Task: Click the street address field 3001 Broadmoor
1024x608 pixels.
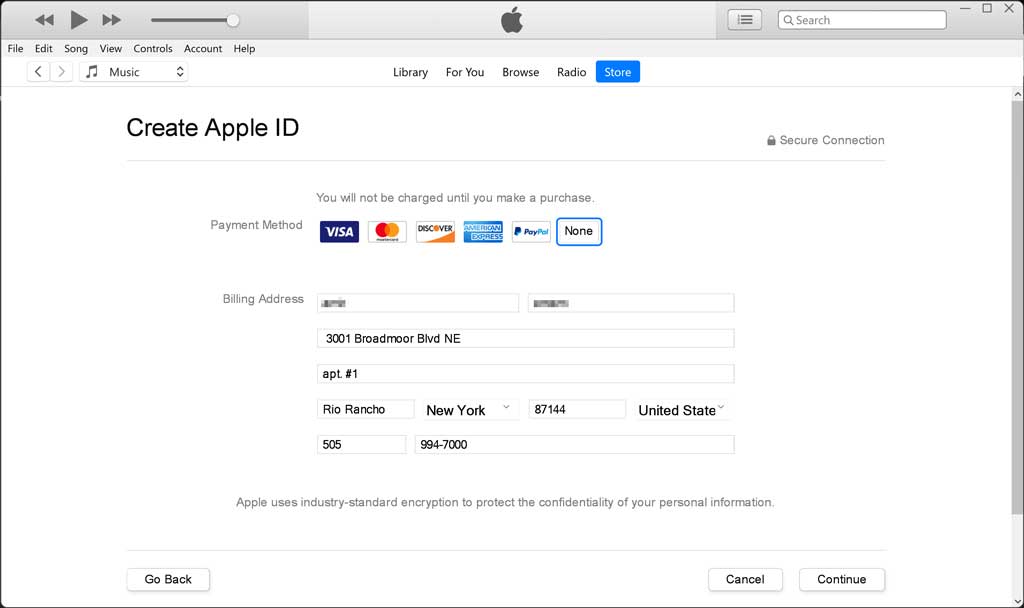Action: (x=526, y=338)
